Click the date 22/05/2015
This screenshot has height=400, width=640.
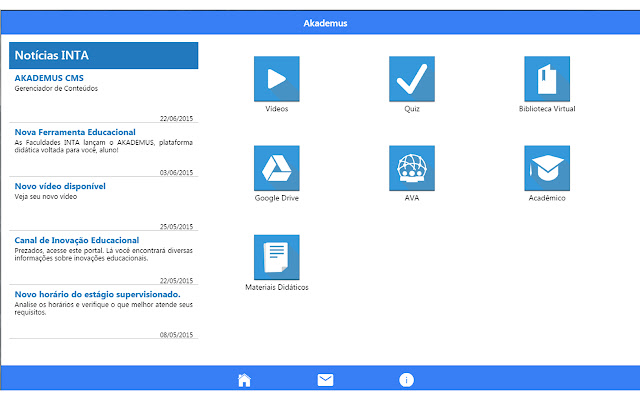176,281
